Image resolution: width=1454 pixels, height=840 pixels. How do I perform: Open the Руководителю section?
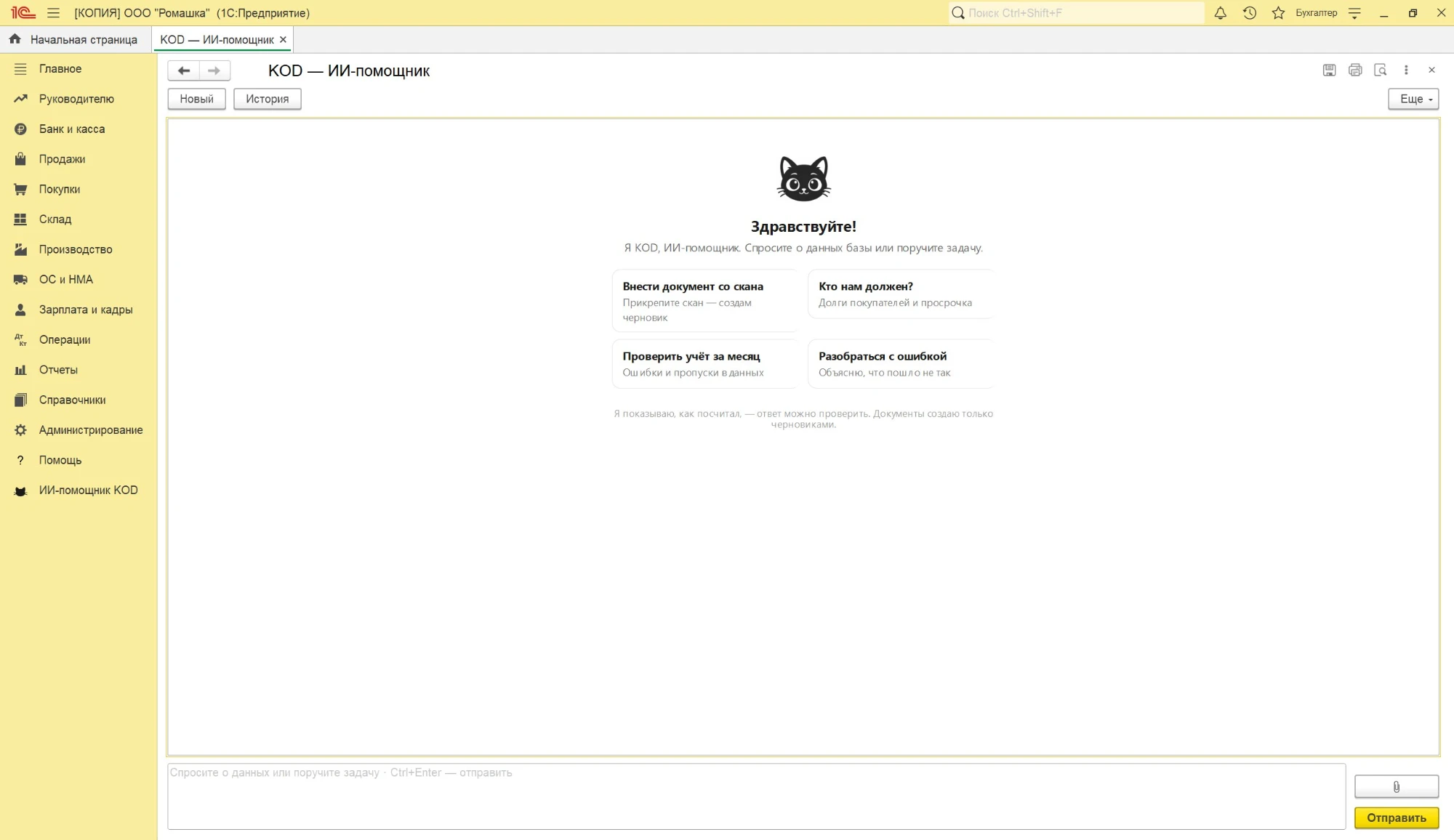(x=79, y=99)
